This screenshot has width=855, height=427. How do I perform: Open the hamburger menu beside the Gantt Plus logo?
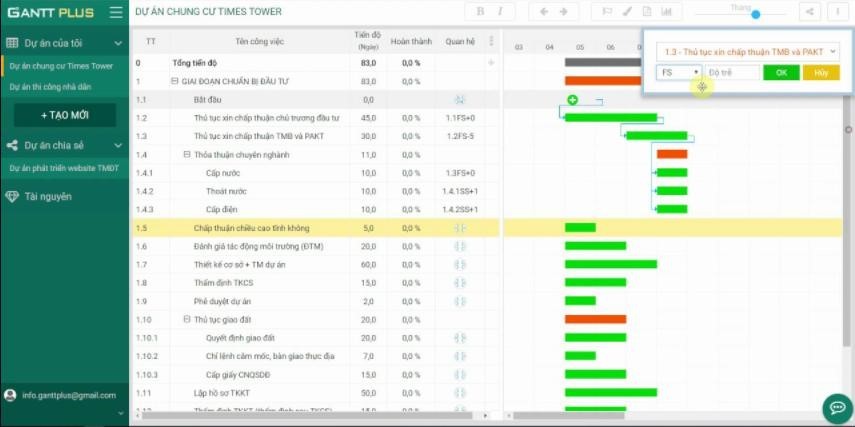click(116, 12)
